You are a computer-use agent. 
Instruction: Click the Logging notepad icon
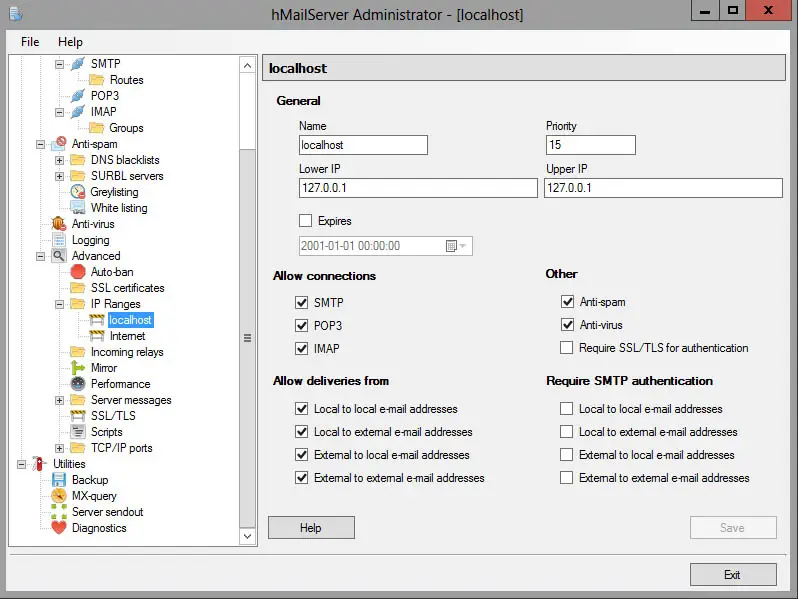coord(59,240)
